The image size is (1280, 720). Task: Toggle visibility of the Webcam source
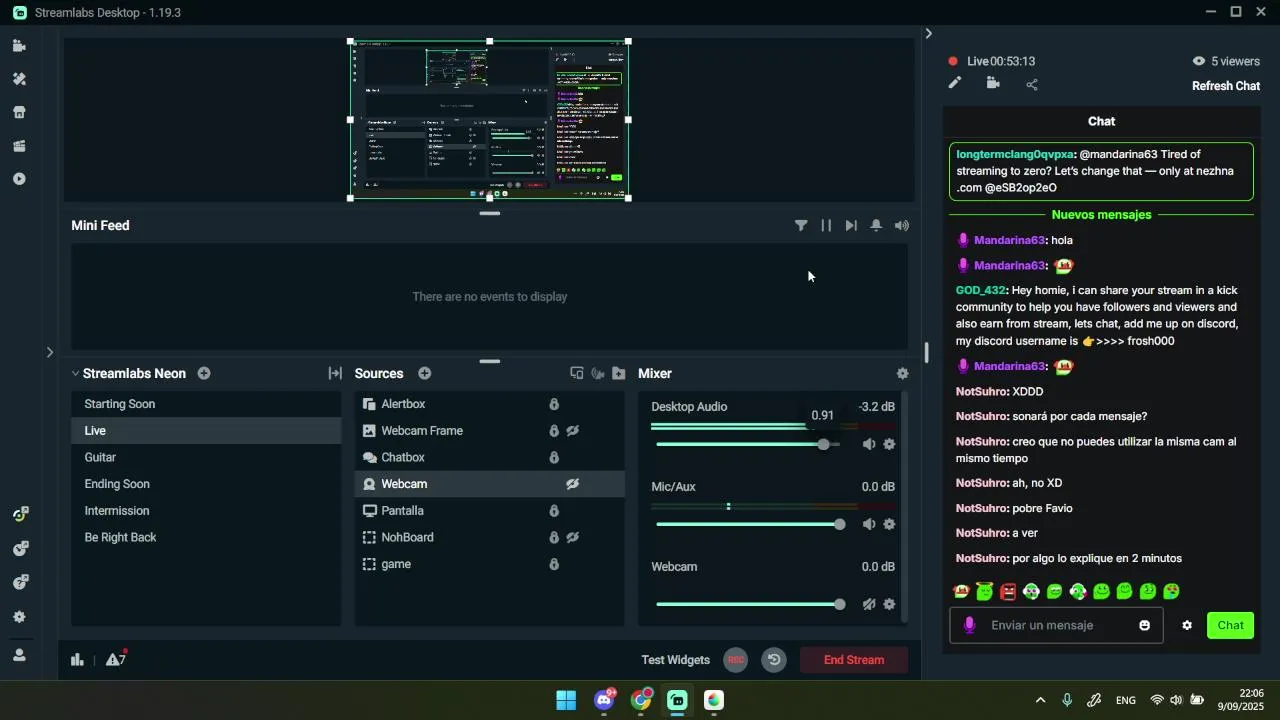pos(573,484)
